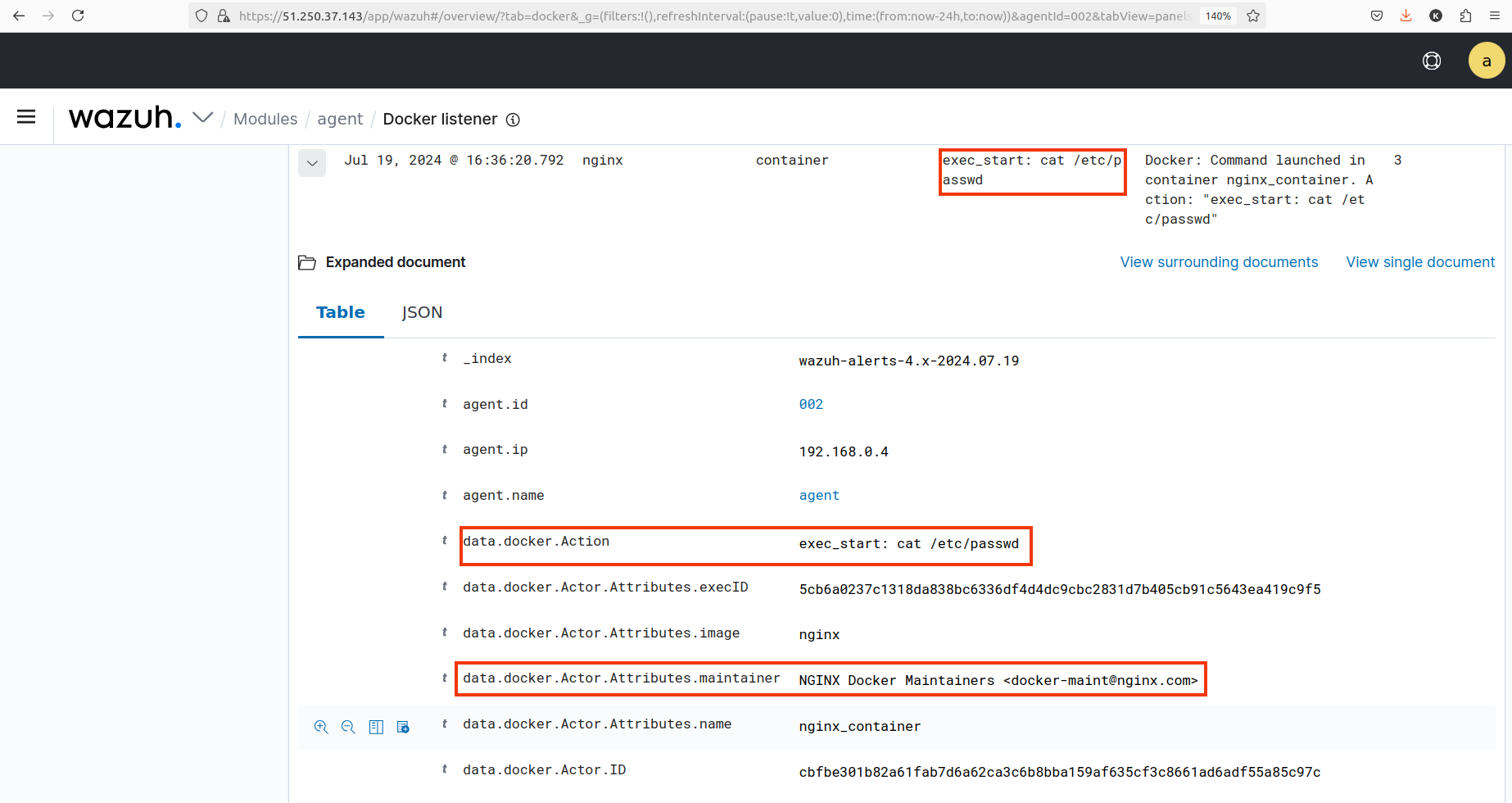The image size is (1512, 803).
Task: Go back to the previous browser page
Action: (x=19, y=16)
